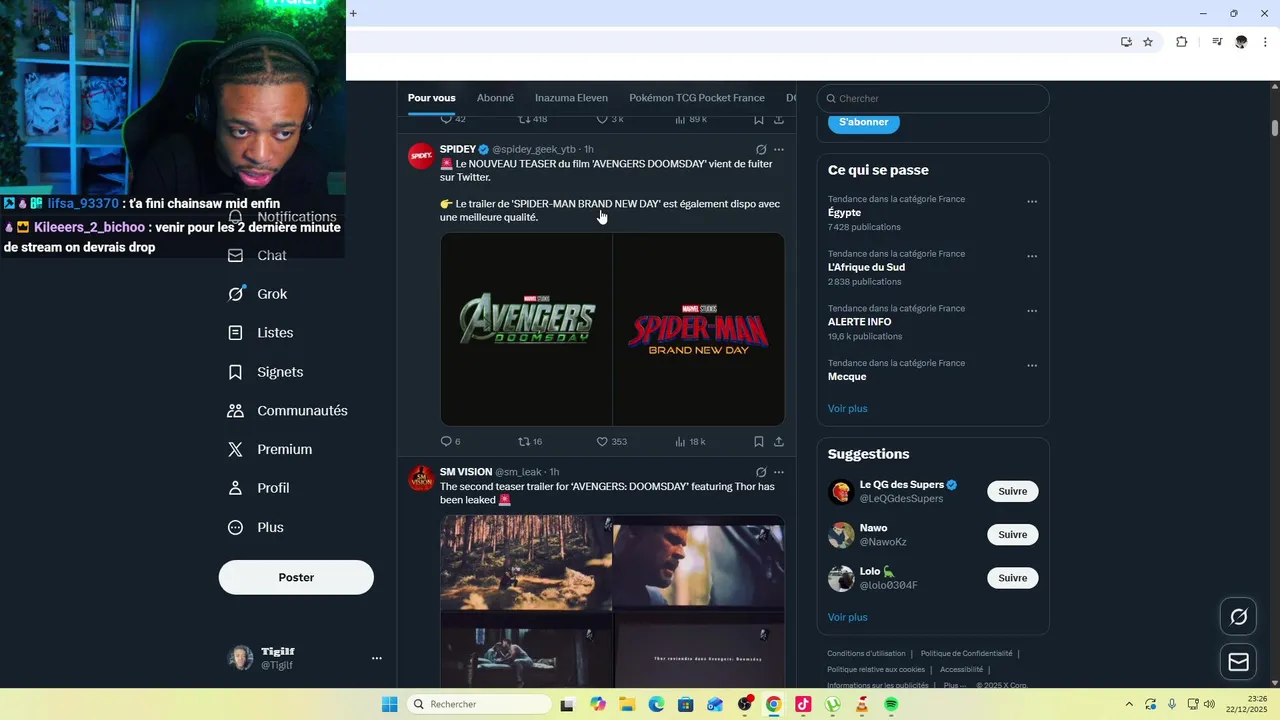The width and height of the screenshot is (1280, 720).
Task: Open Listes in the sidebar
Action: point(261,333)
